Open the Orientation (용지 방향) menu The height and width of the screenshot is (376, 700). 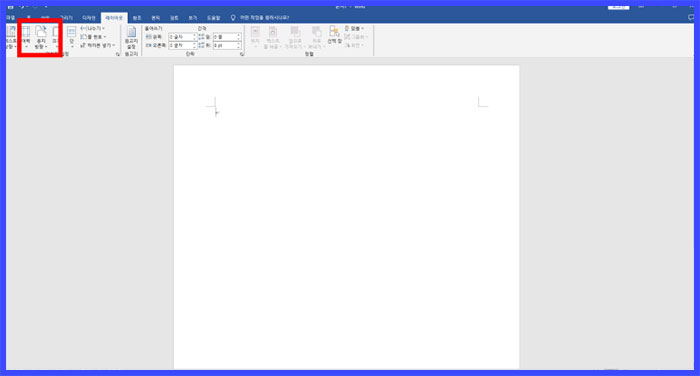click(41, 38)
